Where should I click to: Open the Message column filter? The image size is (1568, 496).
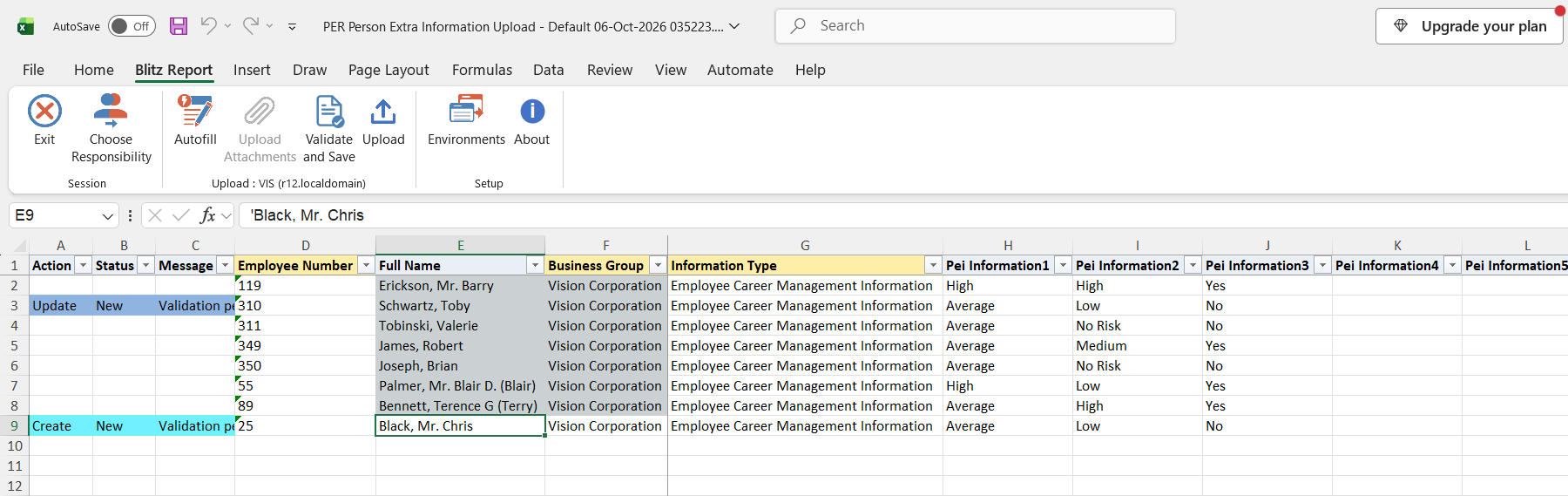coord(226,265)
